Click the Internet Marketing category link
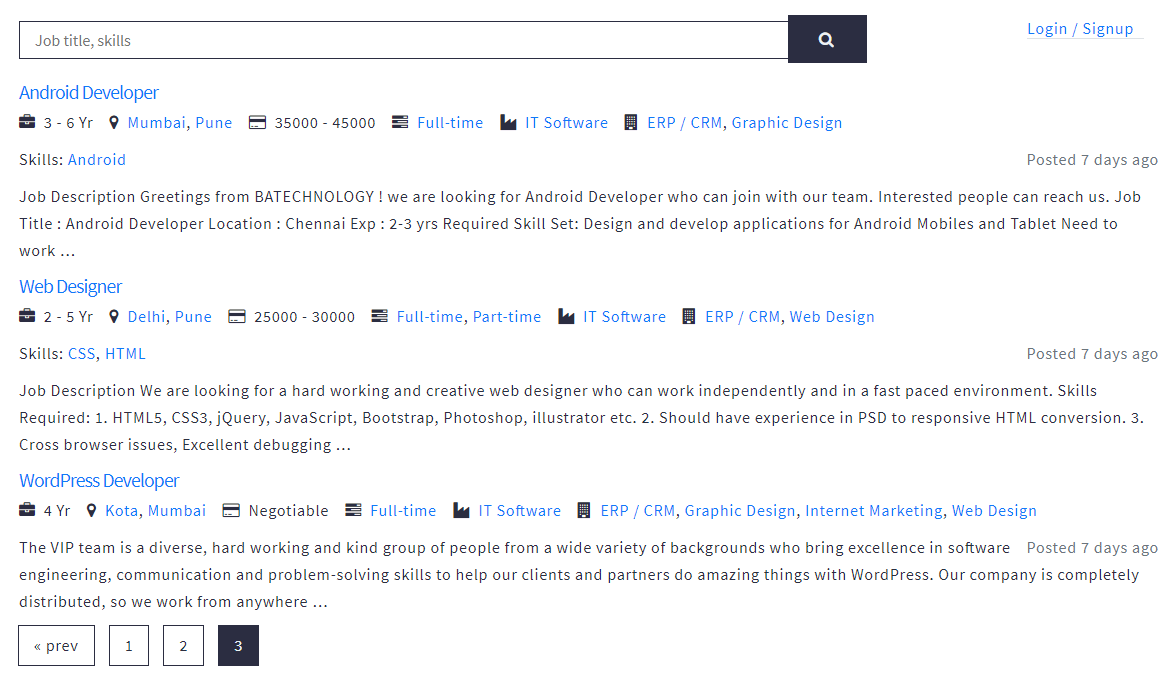The image size is (1175, 679). pos(873,511)
